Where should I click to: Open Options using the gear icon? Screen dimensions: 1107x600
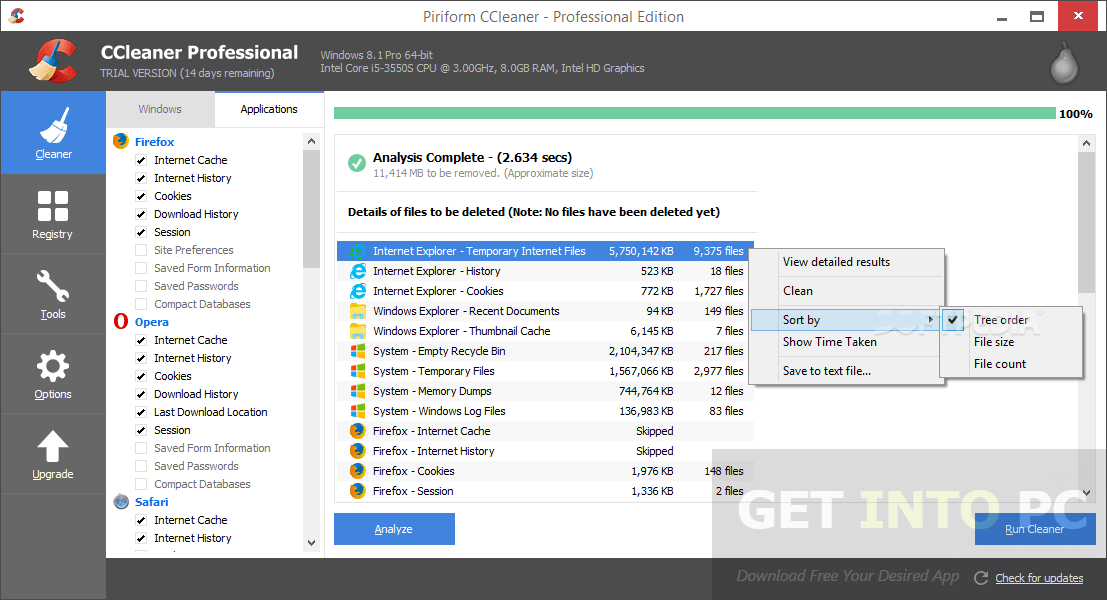pos(53,370)
